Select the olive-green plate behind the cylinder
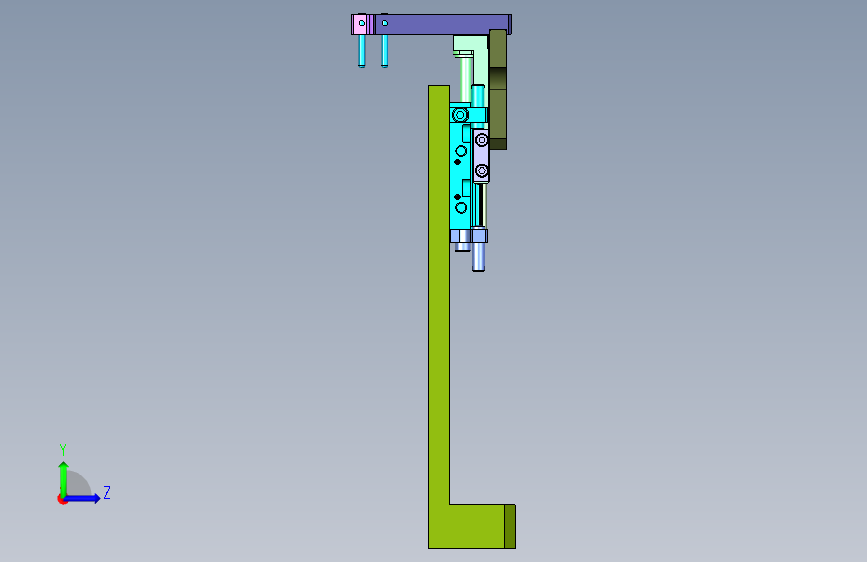 [498, 90]
